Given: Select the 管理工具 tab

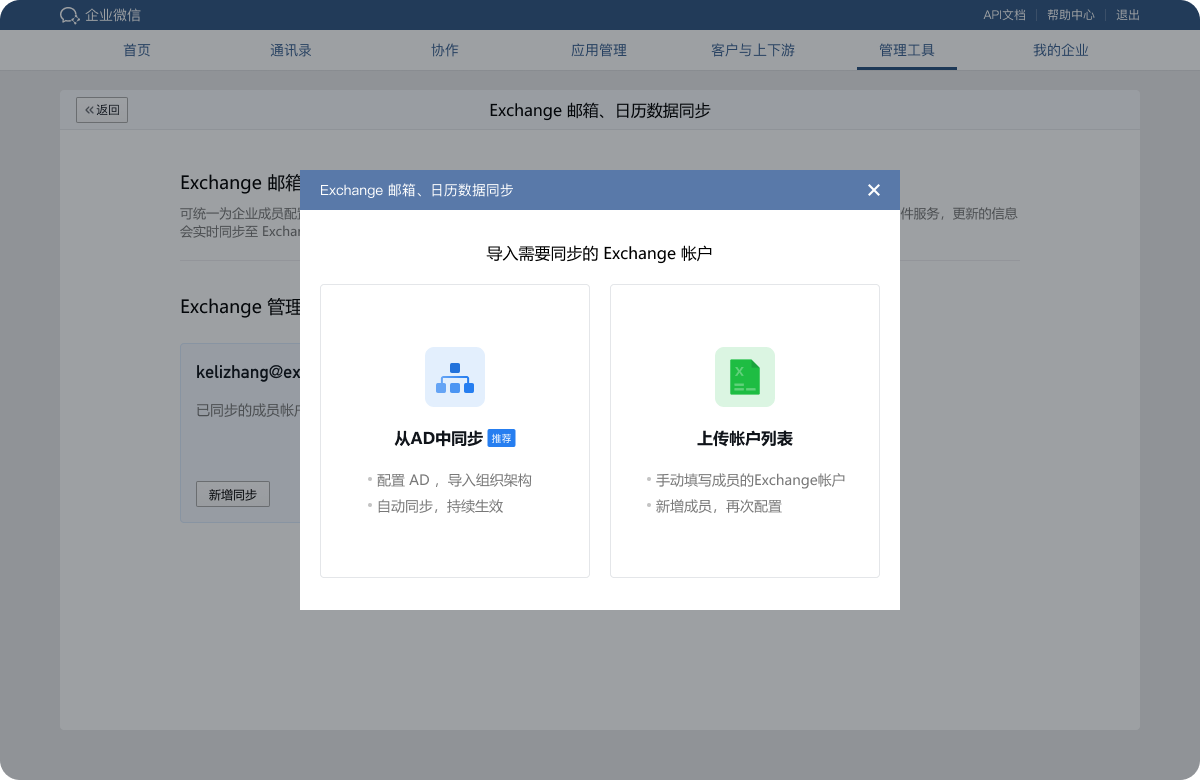Looking at the screenshot, I should click(x=907, y=50).
